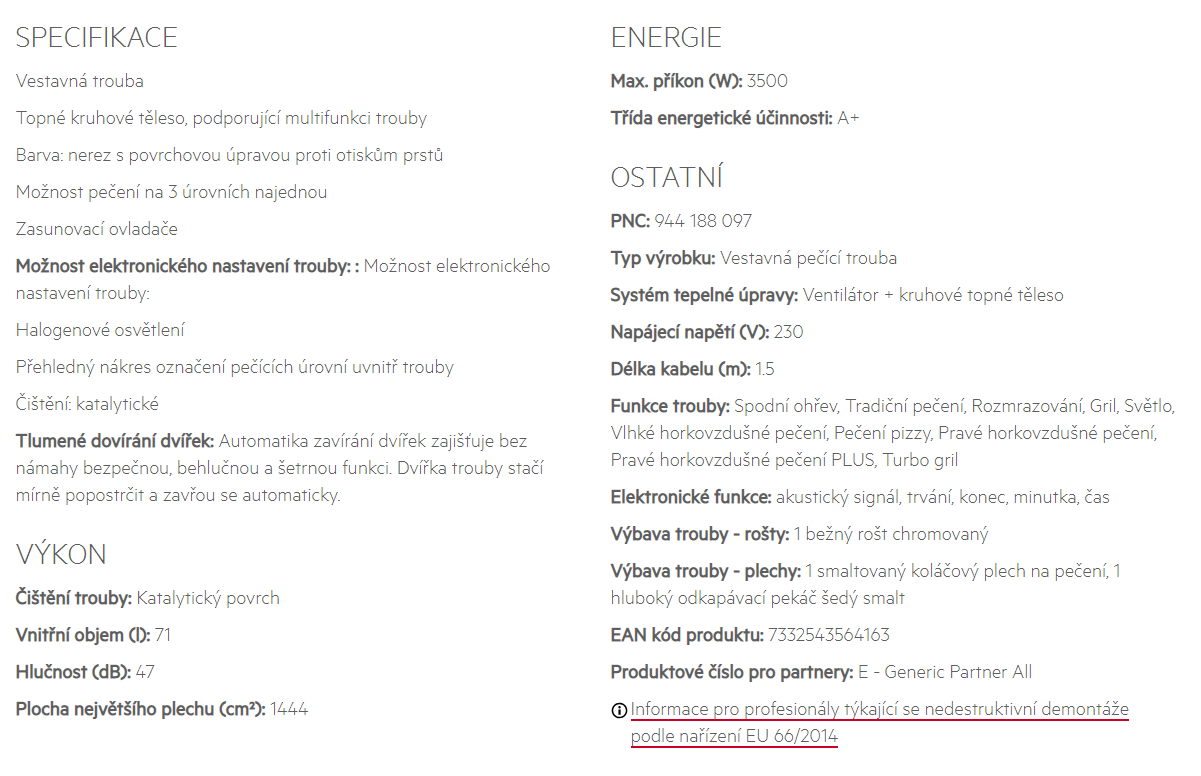Click the 'Funkce trouby' label
Image resolution: width=1201 pixels, height=776 pixels.
pyautogui.click(x=670, y=406)
